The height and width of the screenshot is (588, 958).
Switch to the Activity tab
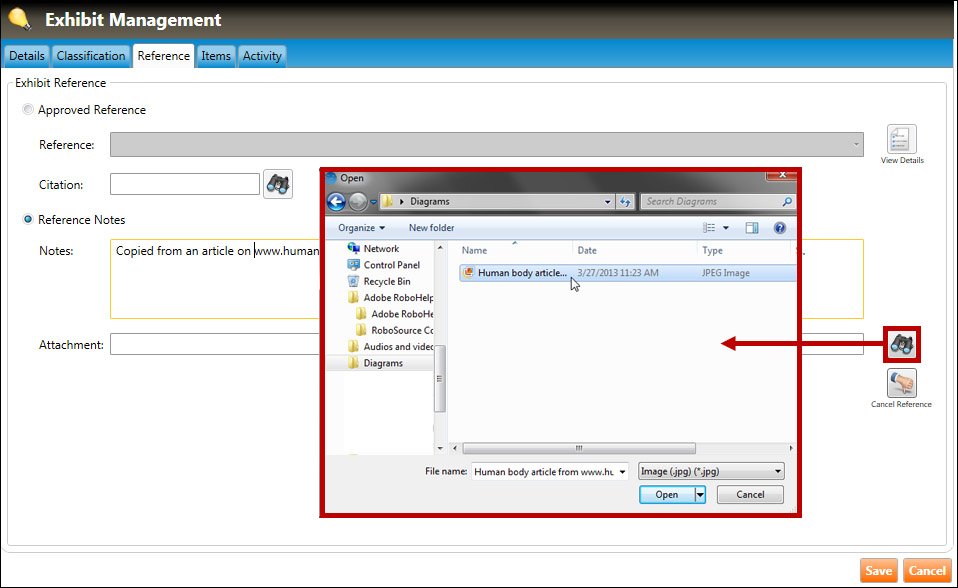pyautogui.click(x=262, y=56)
